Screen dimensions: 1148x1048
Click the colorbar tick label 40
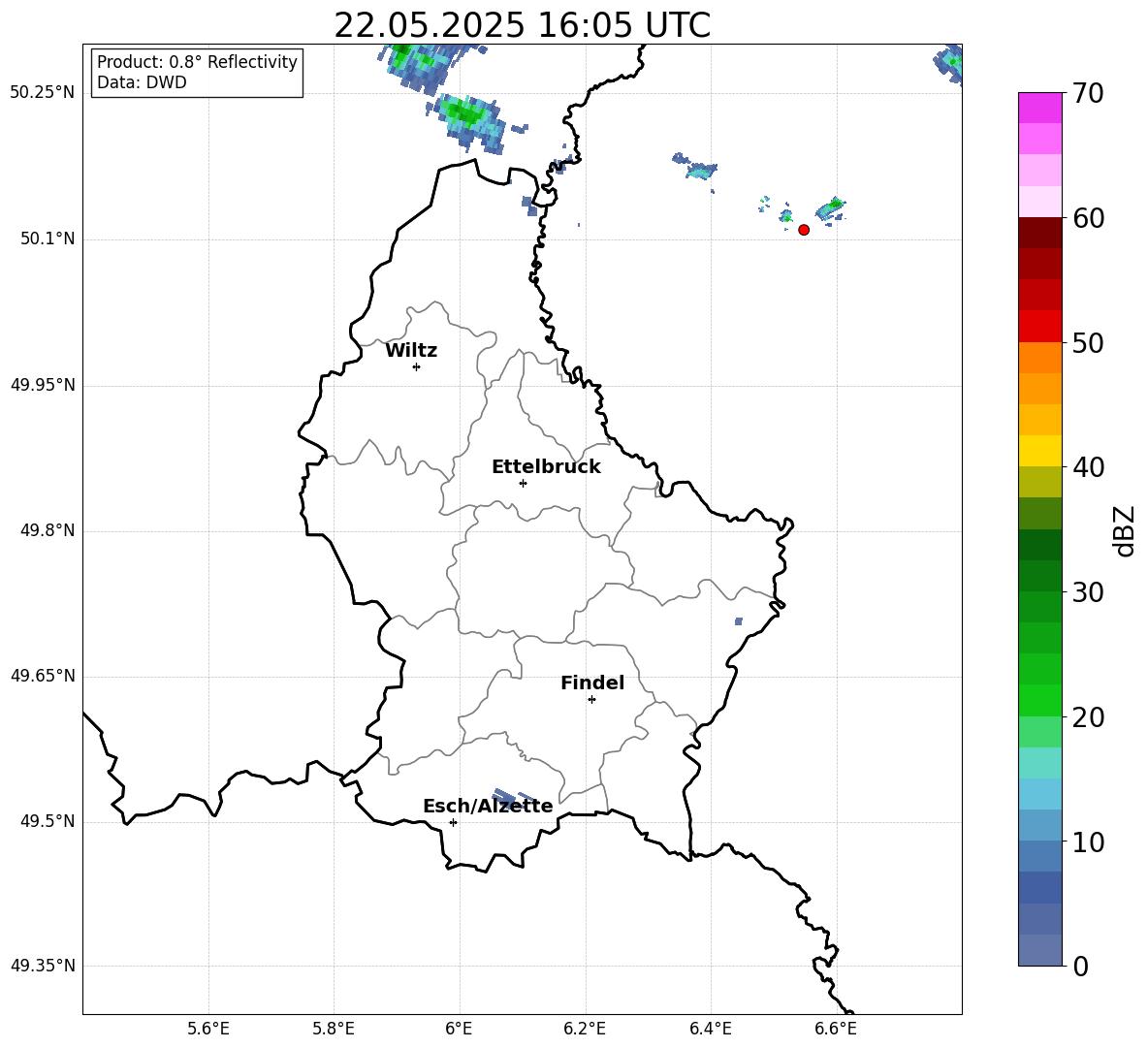1089,467
